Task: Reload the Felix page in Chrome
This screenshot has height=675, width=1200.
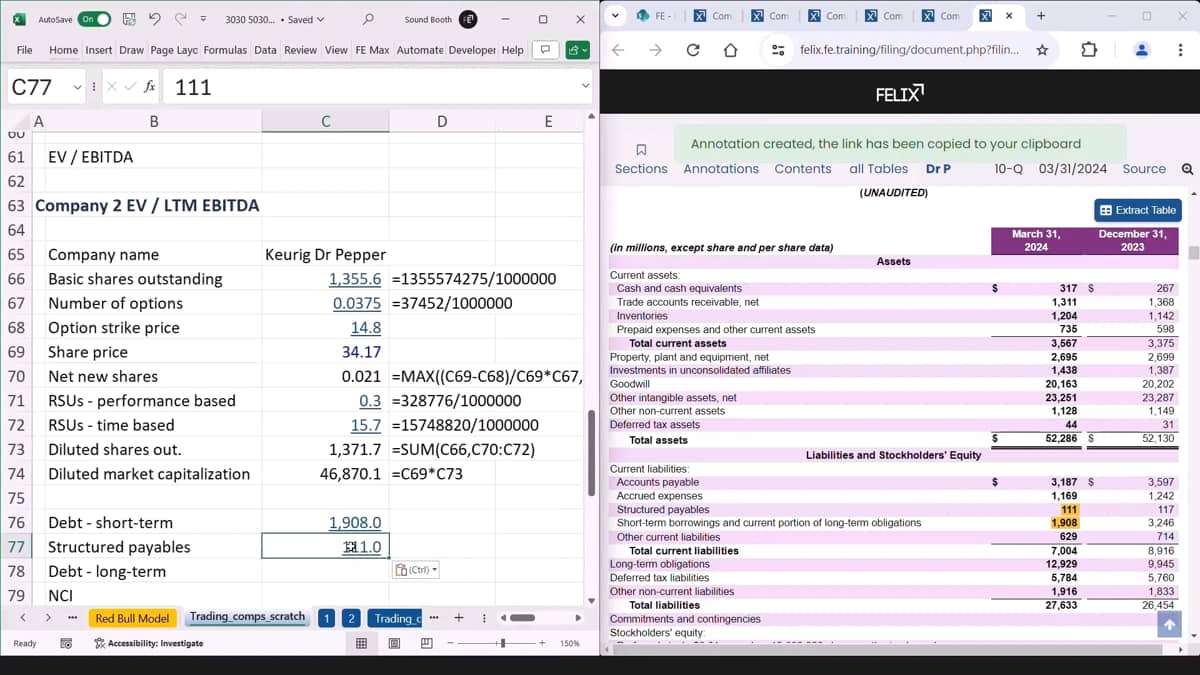Action: 693,50
